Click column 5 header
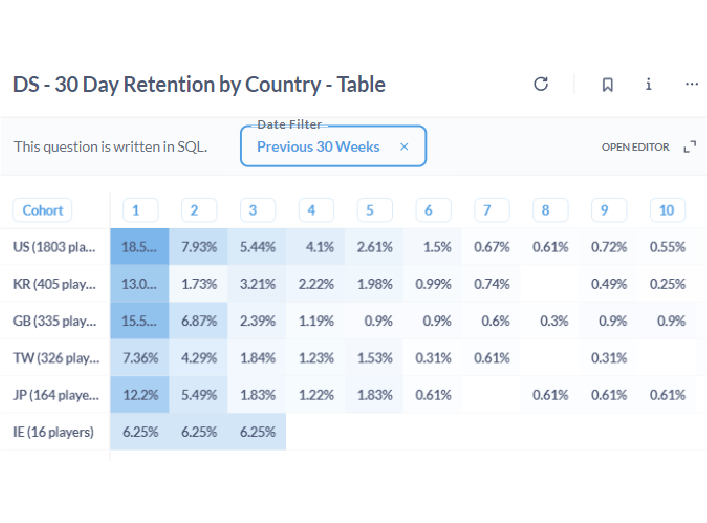 pos(371,210)
